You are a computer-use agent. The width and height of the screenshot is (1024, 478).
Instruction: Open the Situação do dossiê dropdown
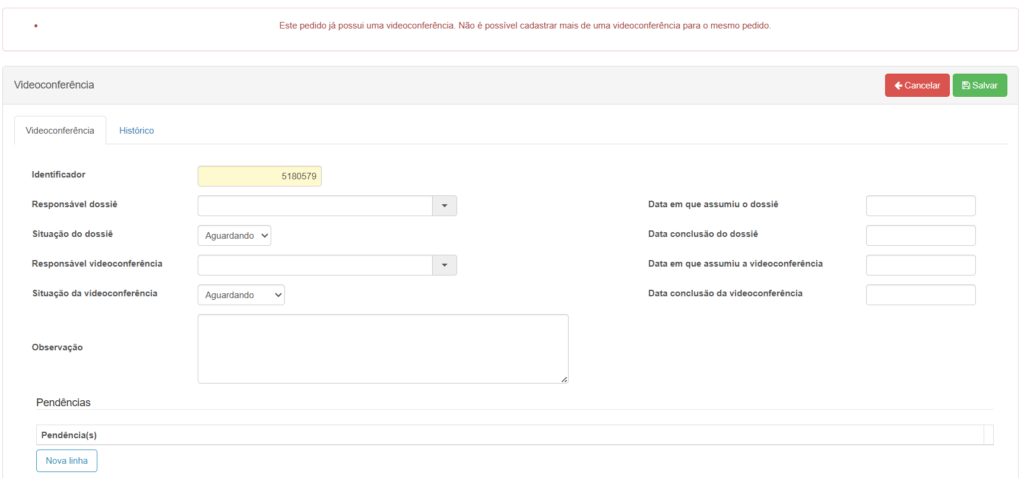(x=234, y=235)
